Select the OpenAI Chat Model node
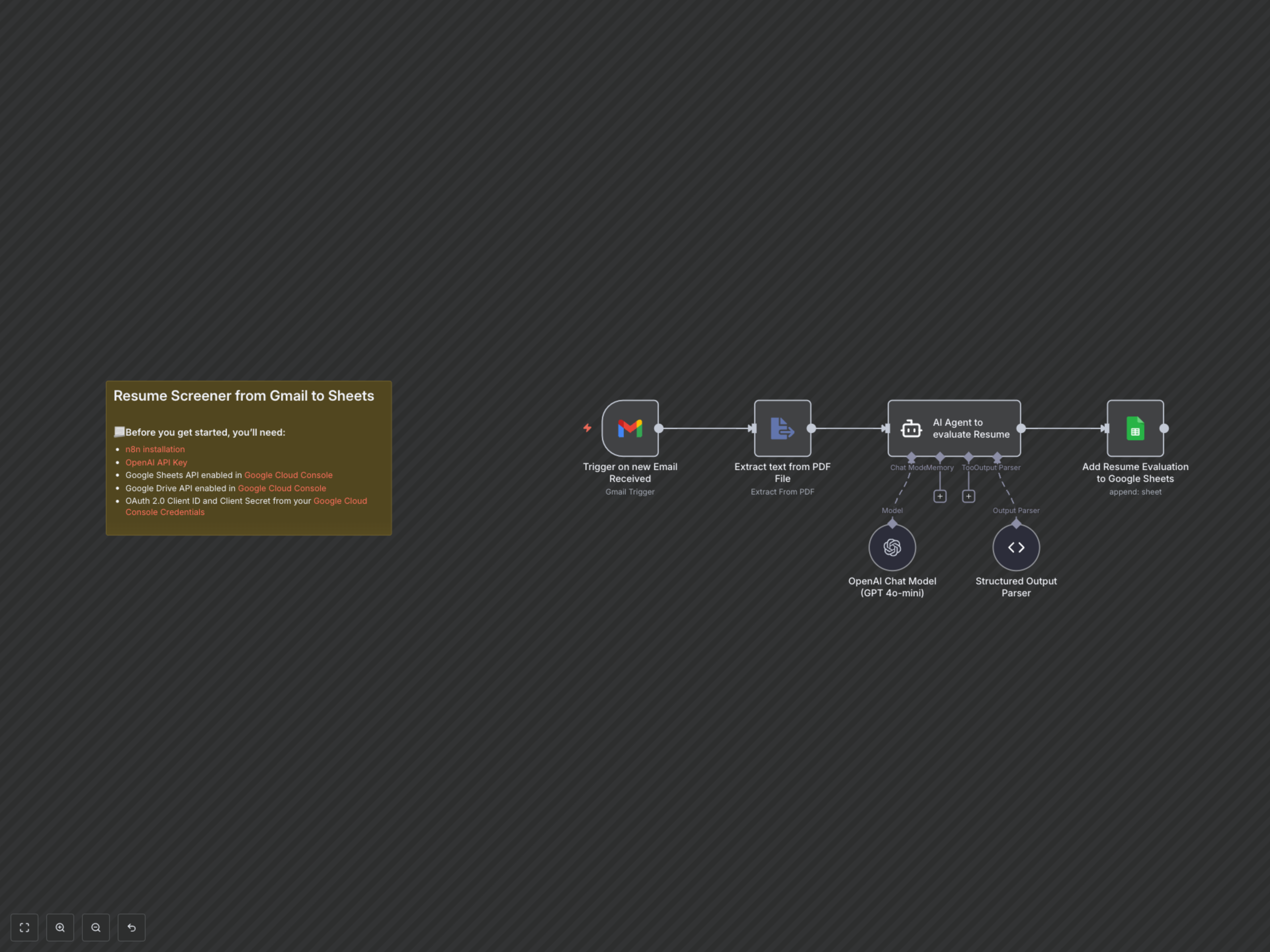Image resolution: width=1270 pixels, height=952 pixels. pos(892,547)
